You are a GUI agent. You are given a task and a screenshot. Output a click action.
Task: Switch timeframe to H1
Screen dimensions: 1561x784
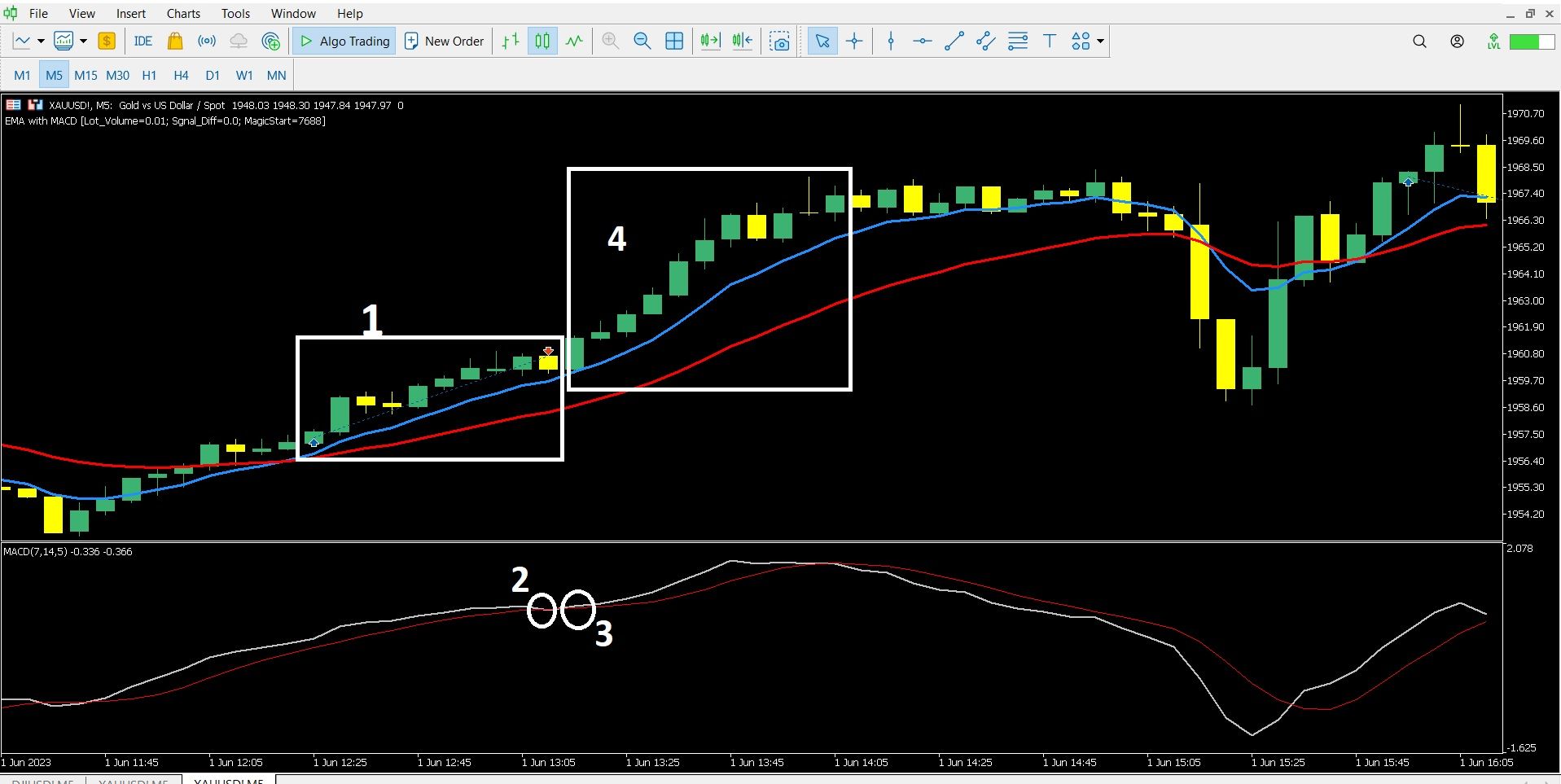click(x=149, y=75)
